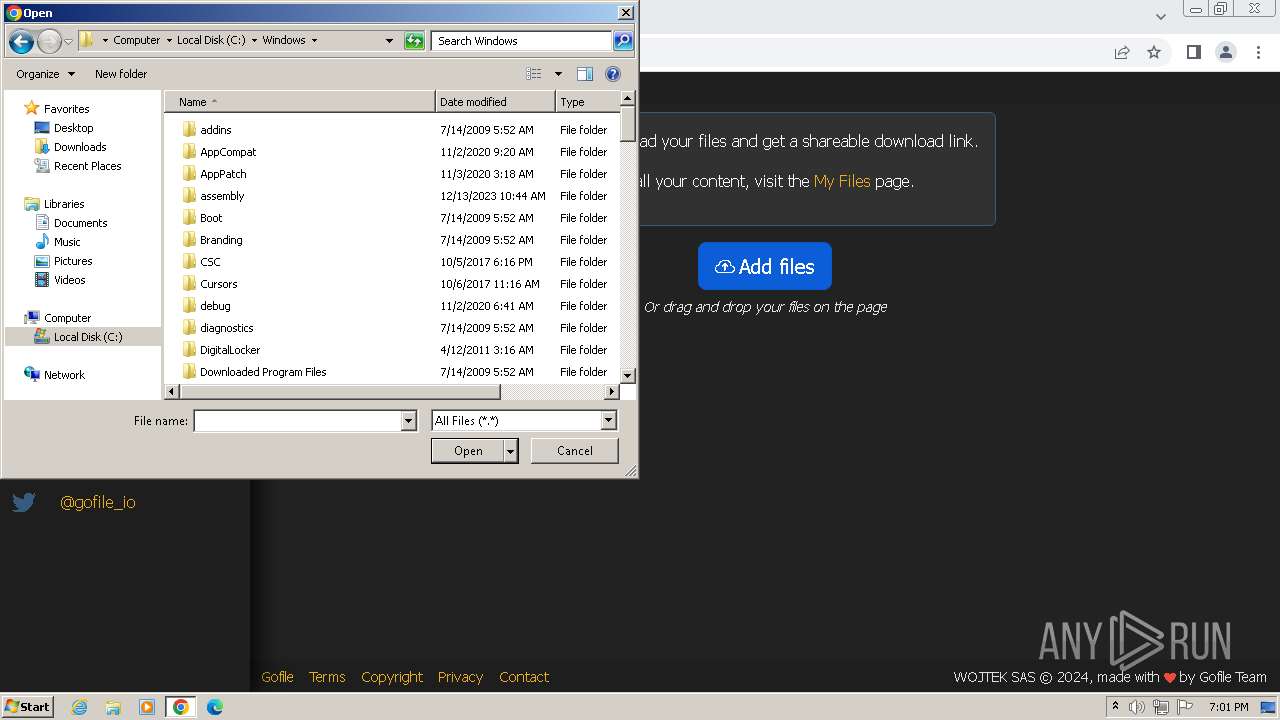Show hidden tray icons arrow

(1115, 707)
